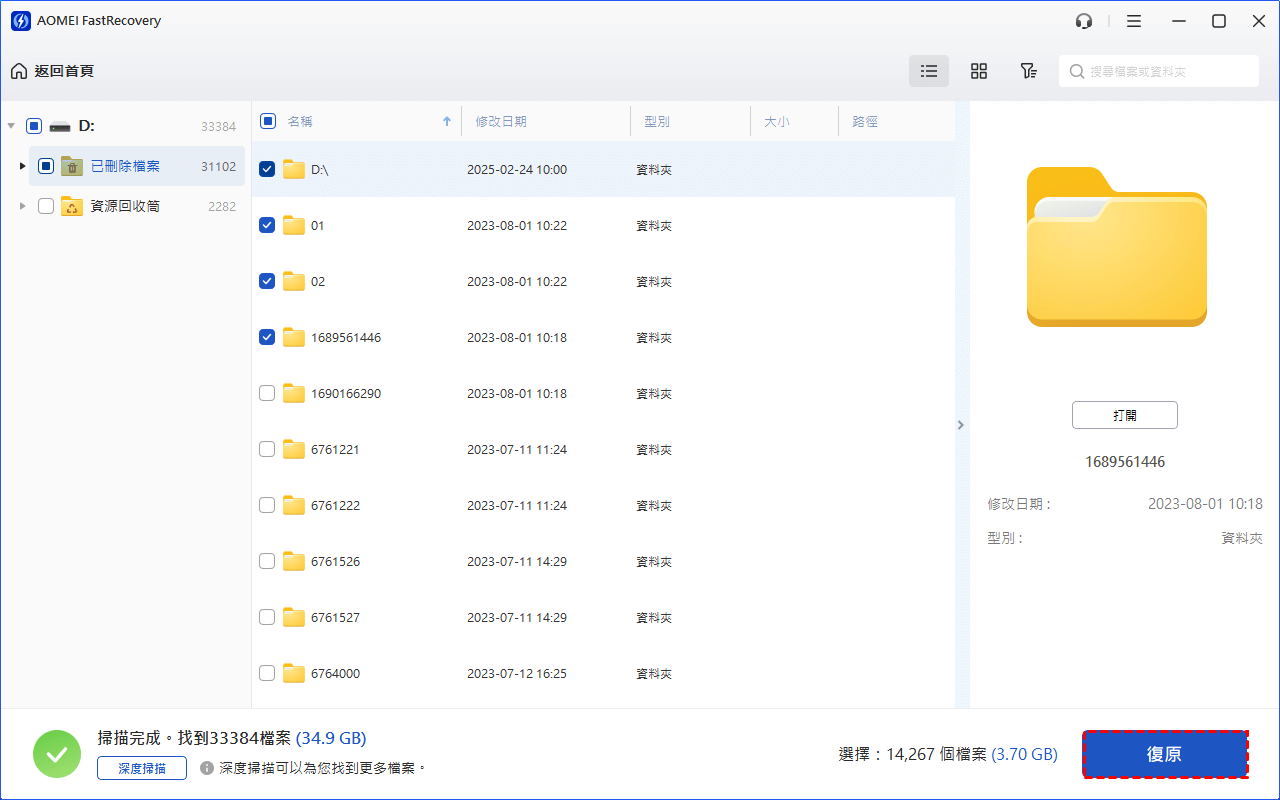Viewport: 1280px width, 800px height.
Task: Switch to grid thumbnail view icon
Action: click(x=979, y=71)
